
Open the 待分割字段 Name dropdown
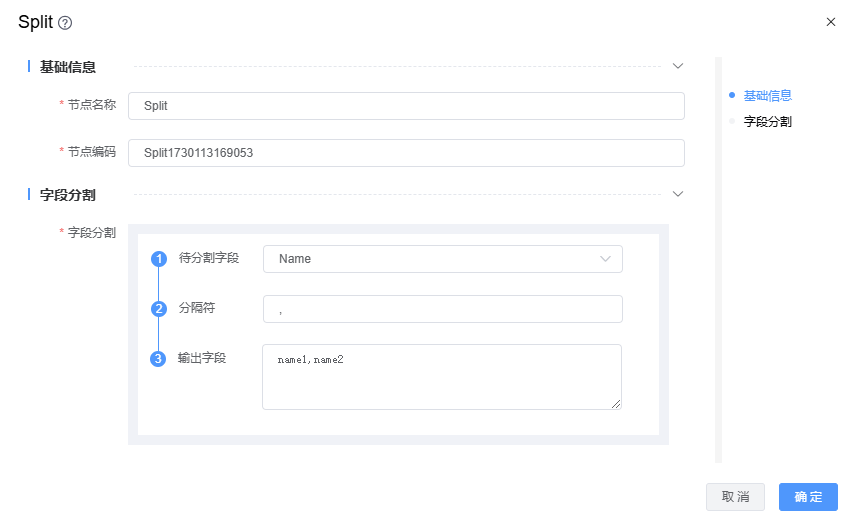[442, 259]
